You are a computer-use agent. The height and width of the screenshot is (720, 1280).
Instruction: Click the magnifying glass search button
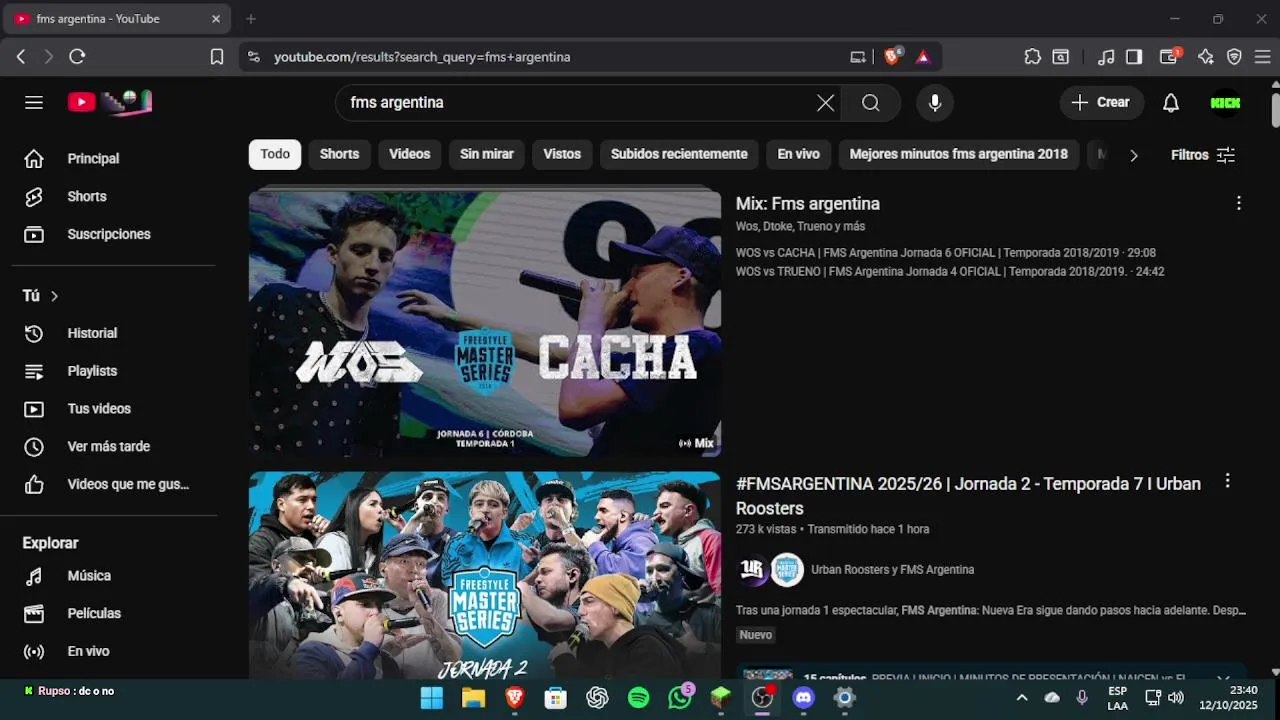(x=871, y=103)
